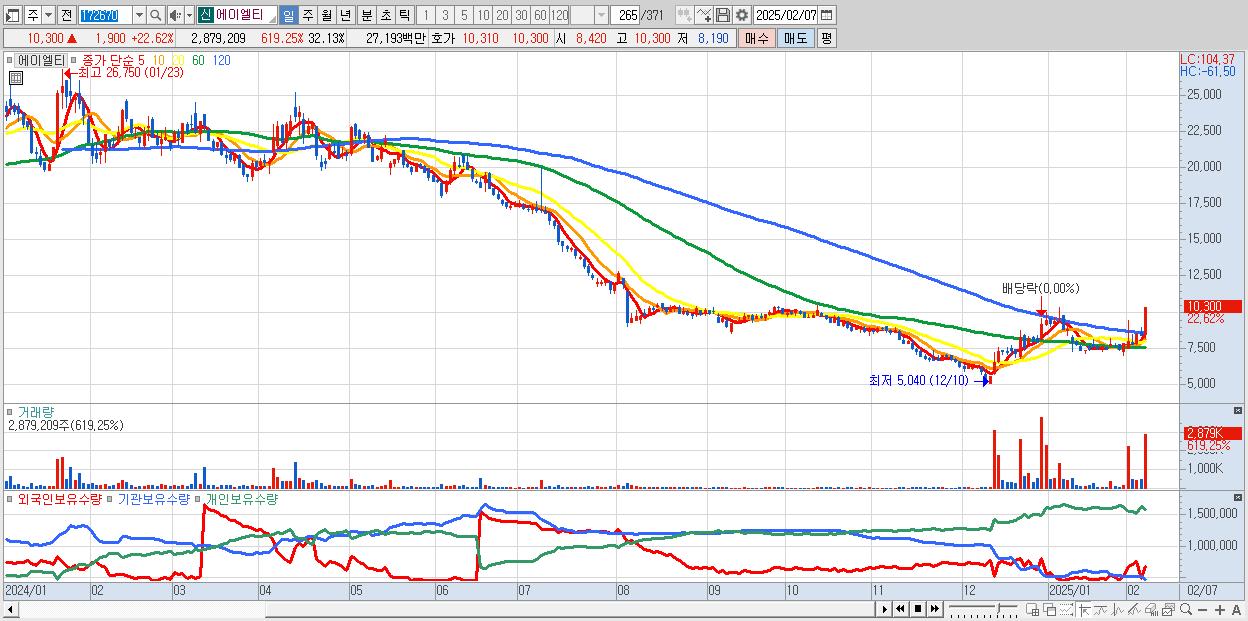The height and width of the screenshot is (621, 1248).
Task: Expand the stock code history dropdown
Action: pyautogui.click(x=139, y=15)
